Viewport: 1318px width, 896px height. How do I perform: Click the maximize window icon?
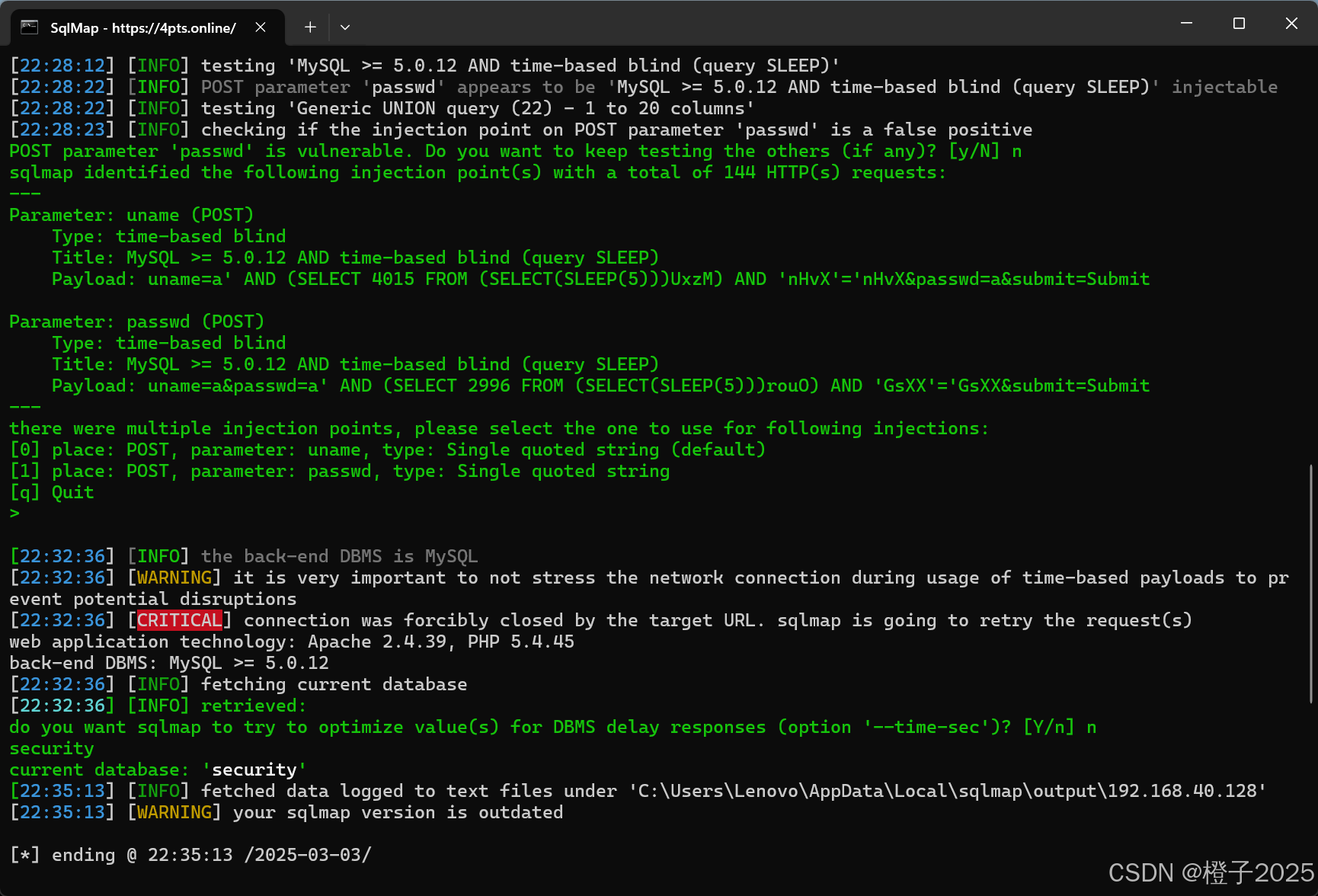click(x=1239, y=23)
